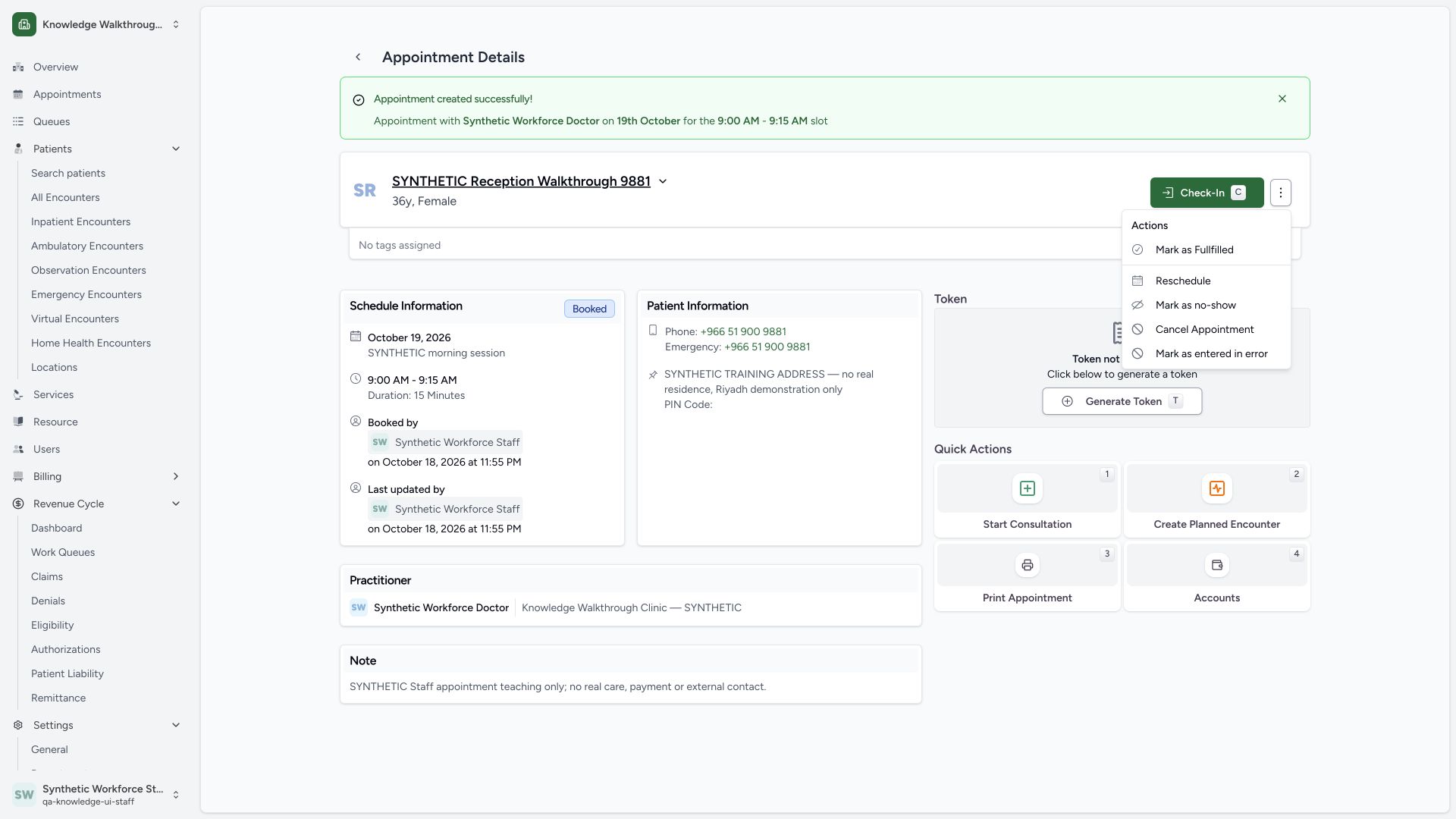Click the Print Appointment printer icon
The height and width of the screenshot is (819, 1456).
click(1028, 565)
